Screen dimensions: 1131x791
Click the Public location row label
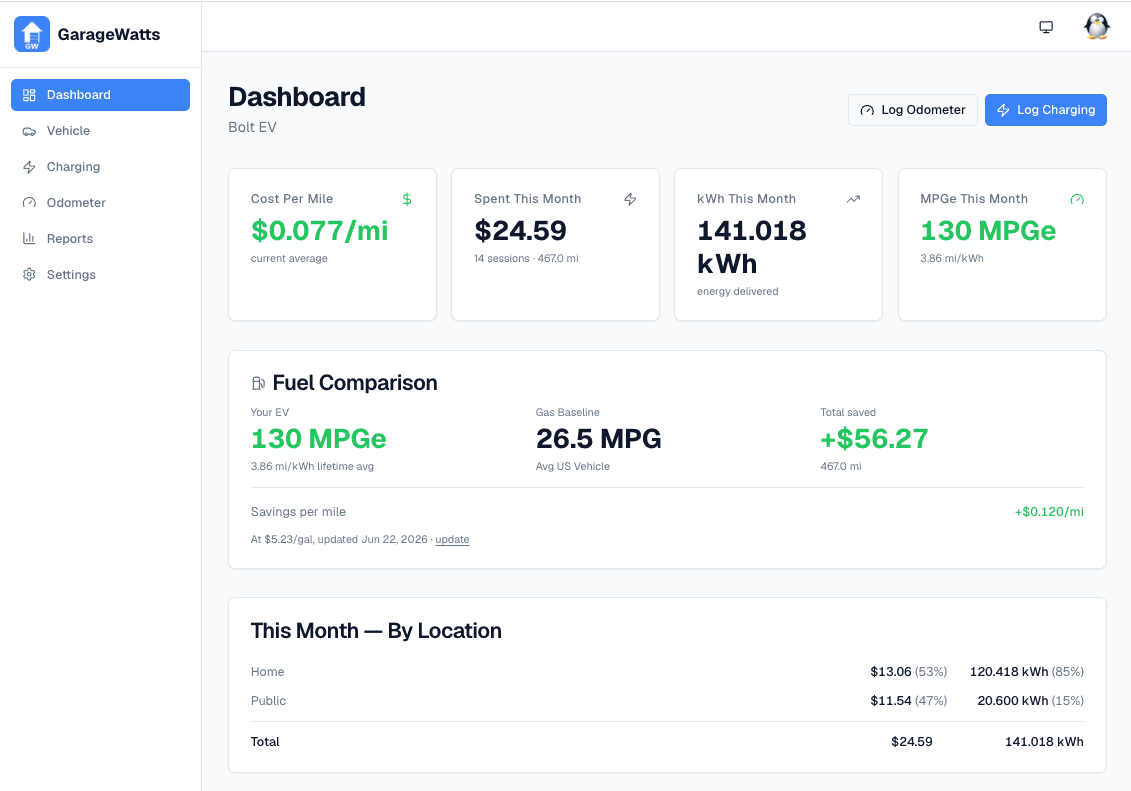268,701
